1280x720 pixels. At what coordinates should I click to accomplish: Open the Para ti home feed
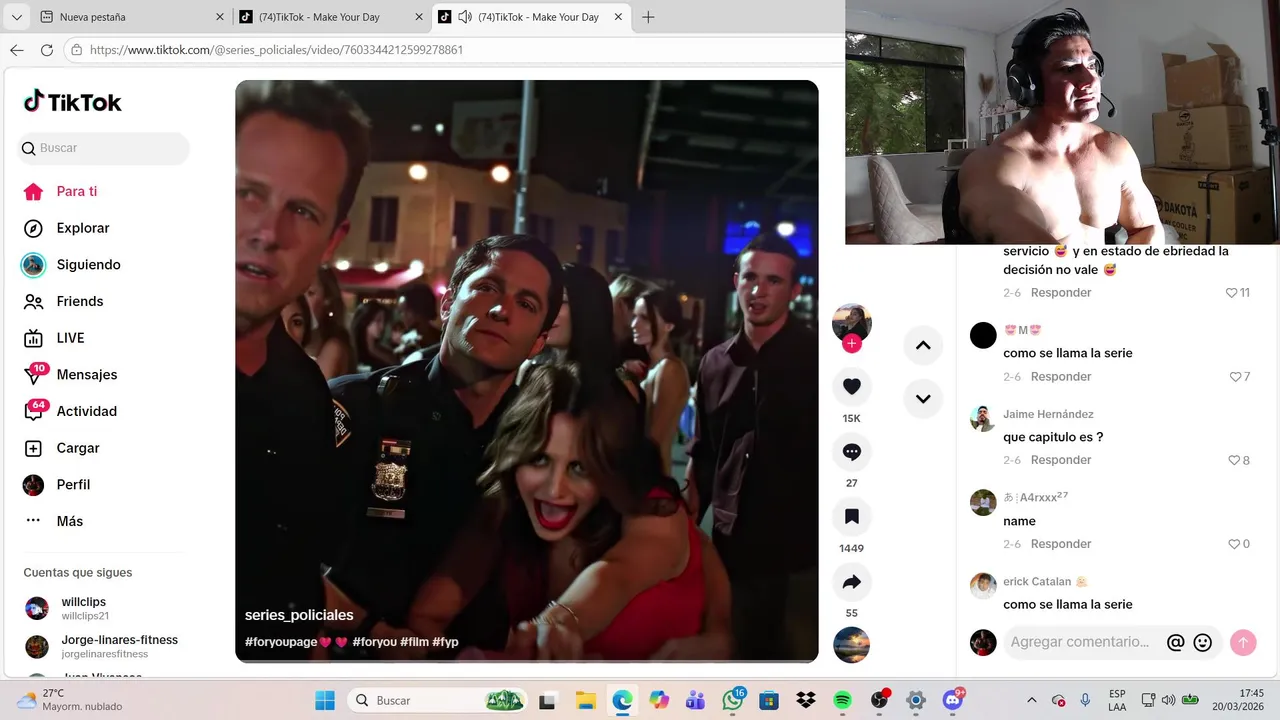61,191
